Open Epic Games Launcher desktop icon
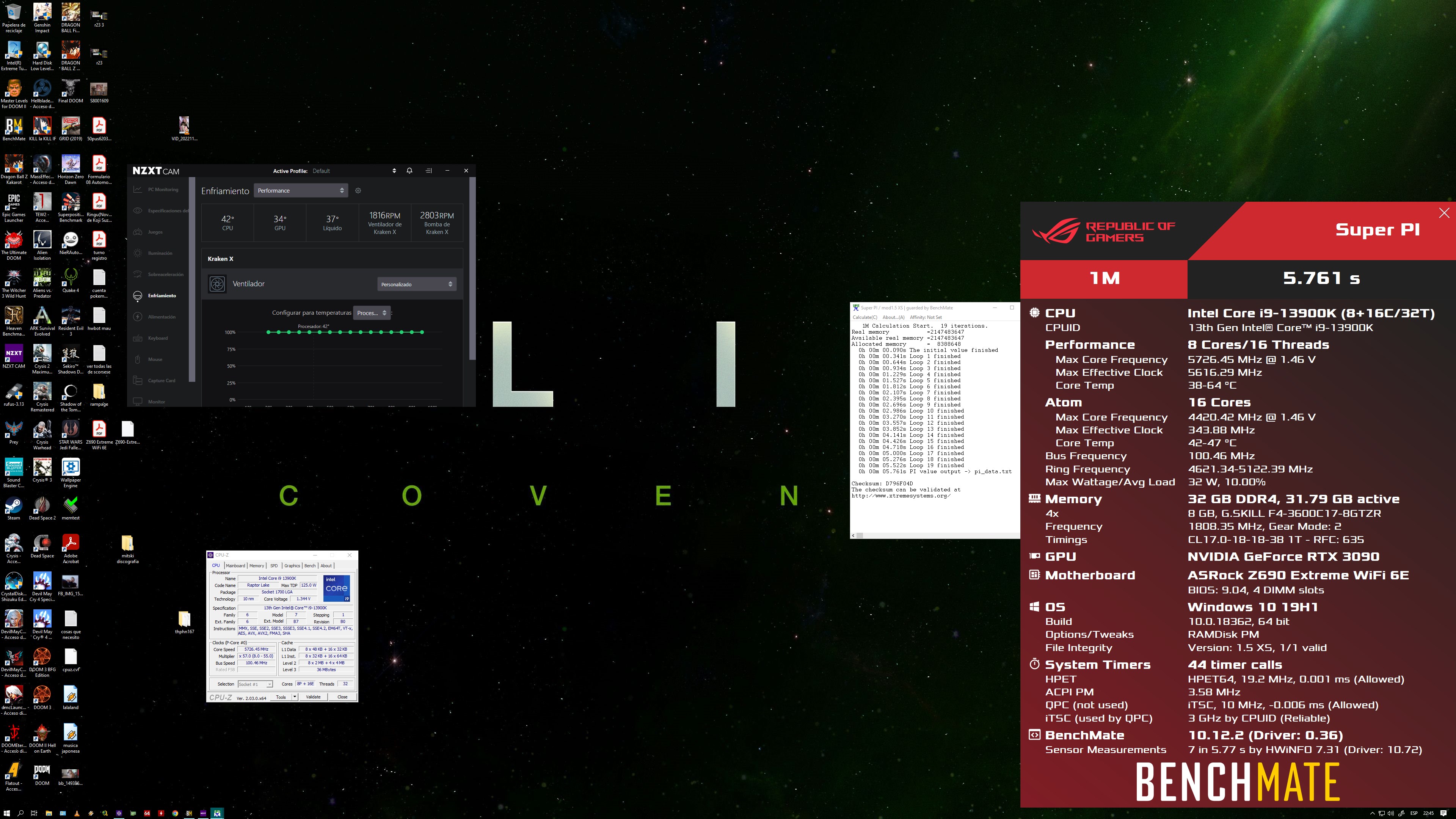 14,207
